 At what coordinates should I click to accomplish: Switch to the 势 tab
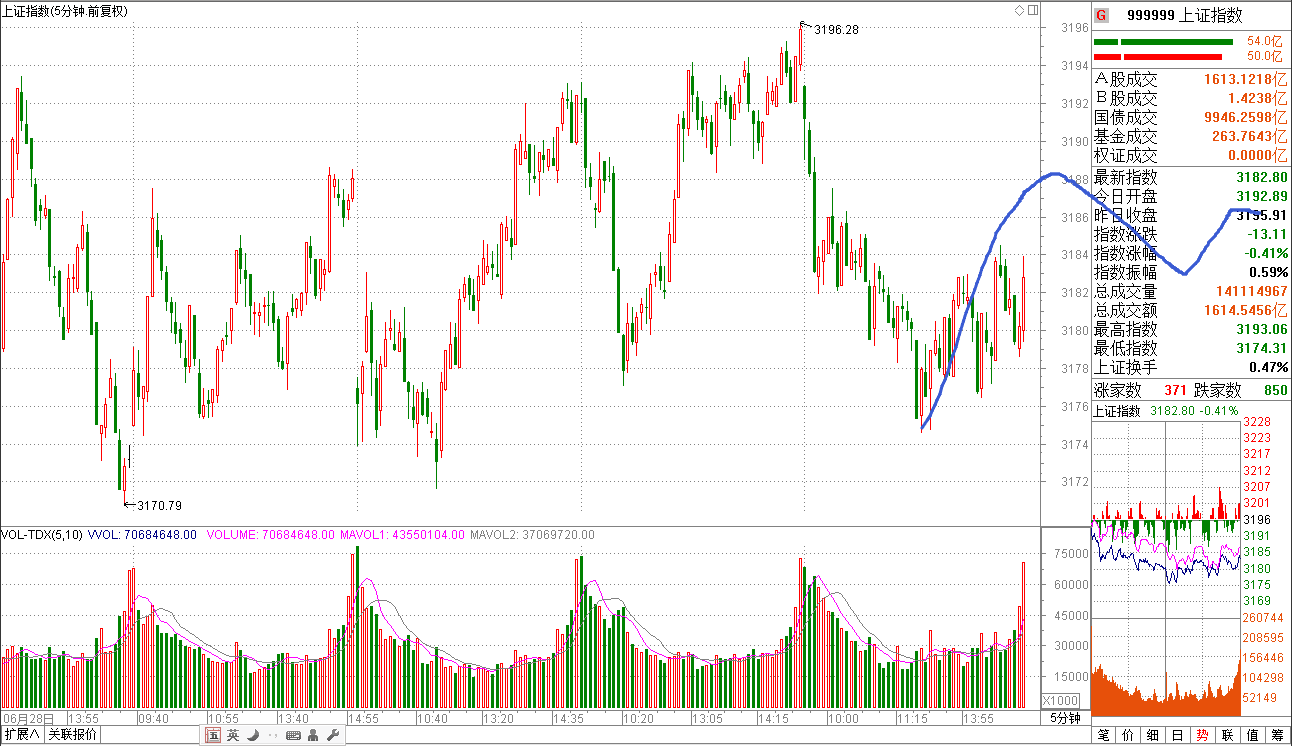tap(1201, 735)
